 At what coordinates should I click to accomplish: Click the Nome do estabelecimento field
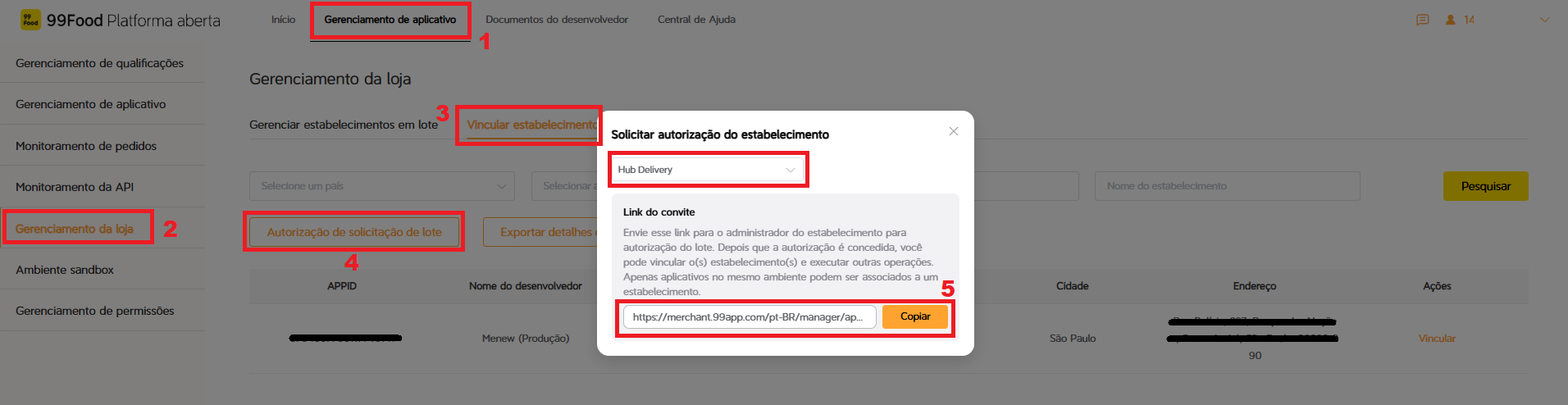[x=1227, y=186]
